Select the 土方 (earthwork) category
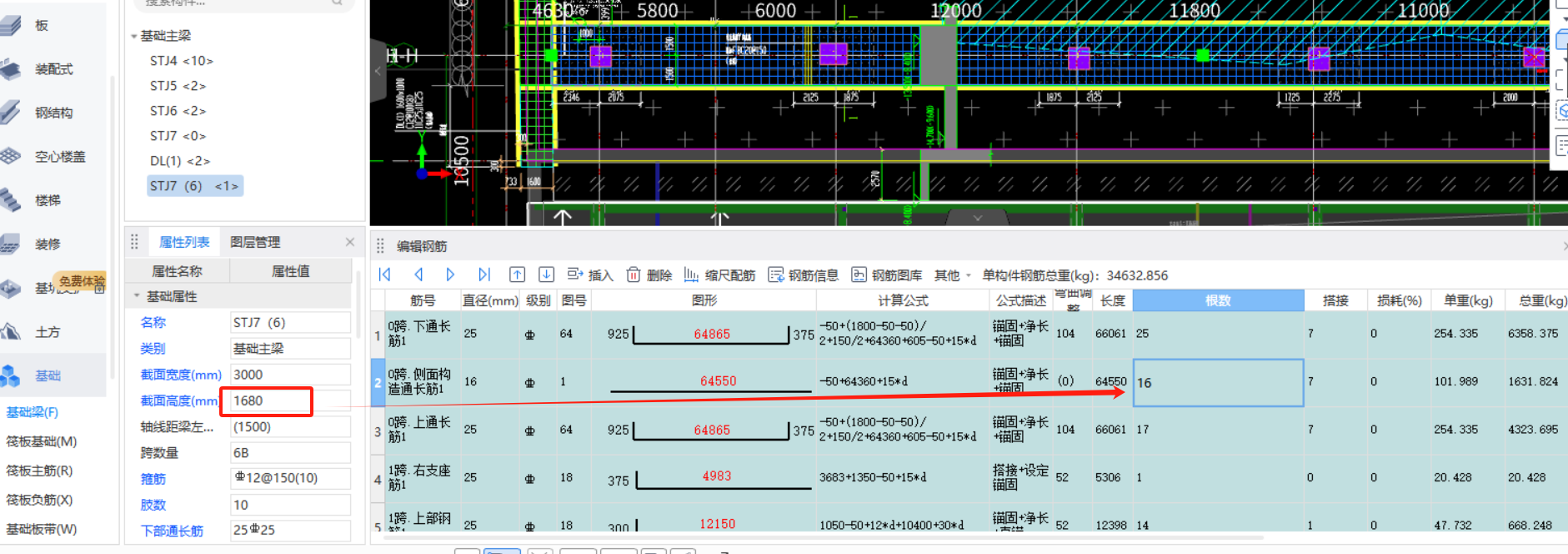This screenshot has width=1568, height=554. pos(48,332)
